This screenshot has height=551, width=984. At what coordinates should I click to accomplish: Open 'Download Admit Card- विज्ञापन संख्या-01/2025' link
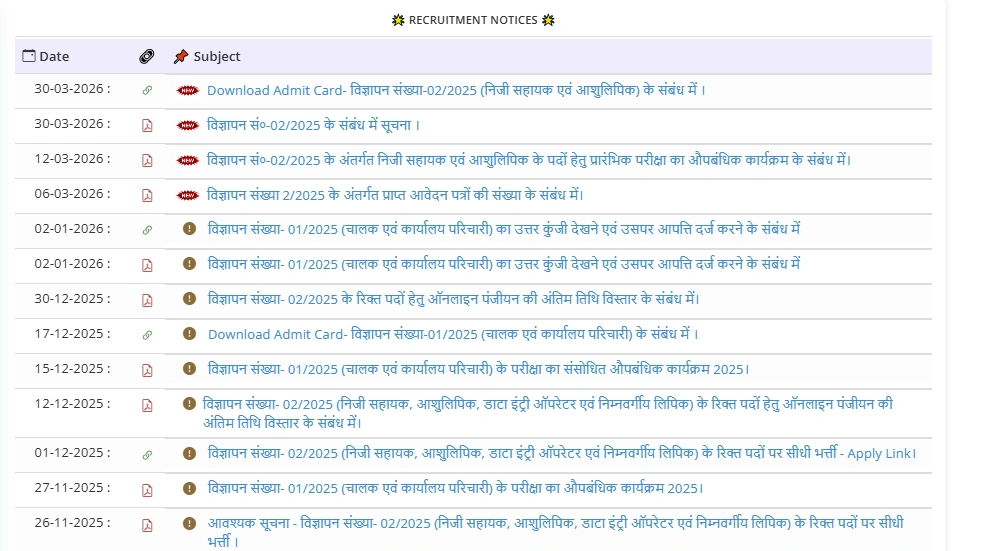(x=453, y=334)
